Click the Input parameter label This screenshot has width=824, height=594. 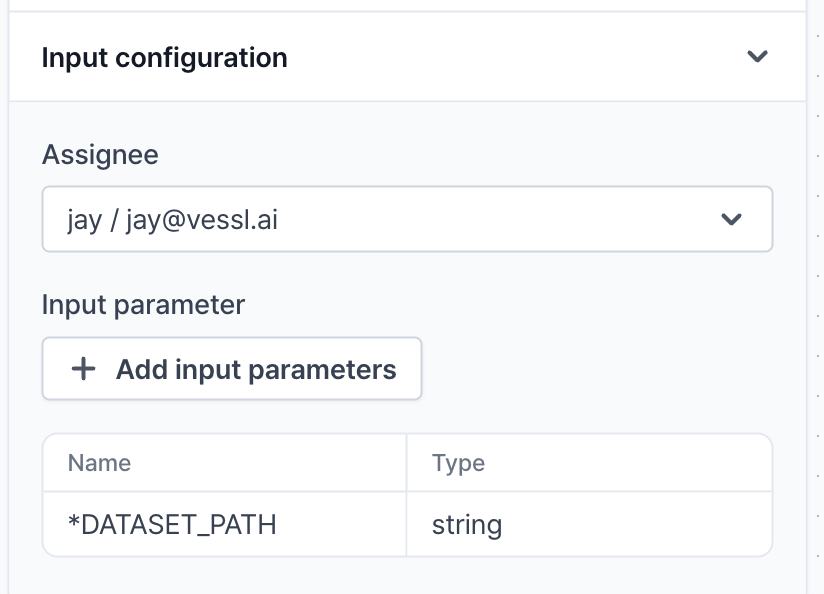[143, 305]
